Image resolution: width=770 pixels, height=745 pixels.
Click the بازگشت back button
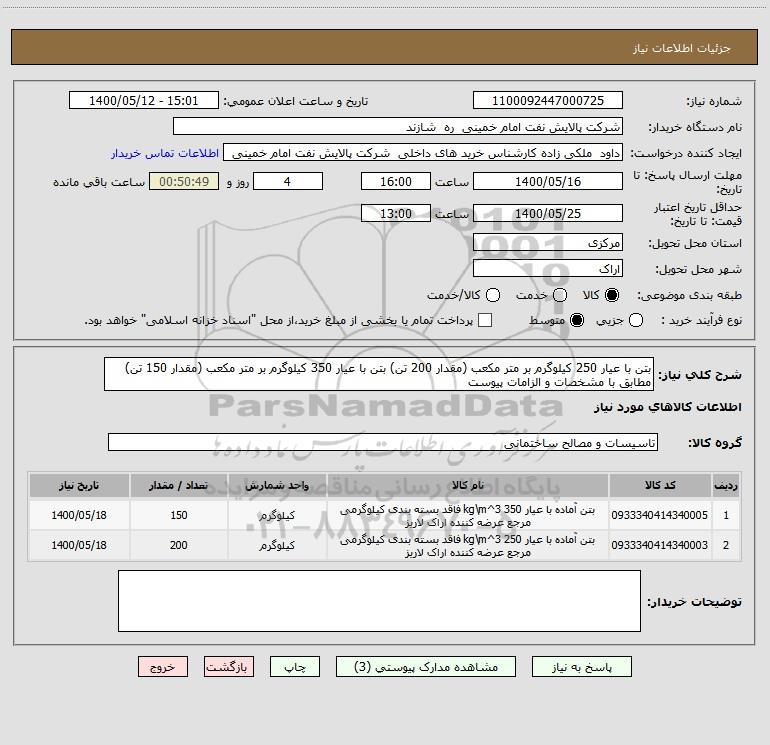pyautogui.click(x=229, y=667)
